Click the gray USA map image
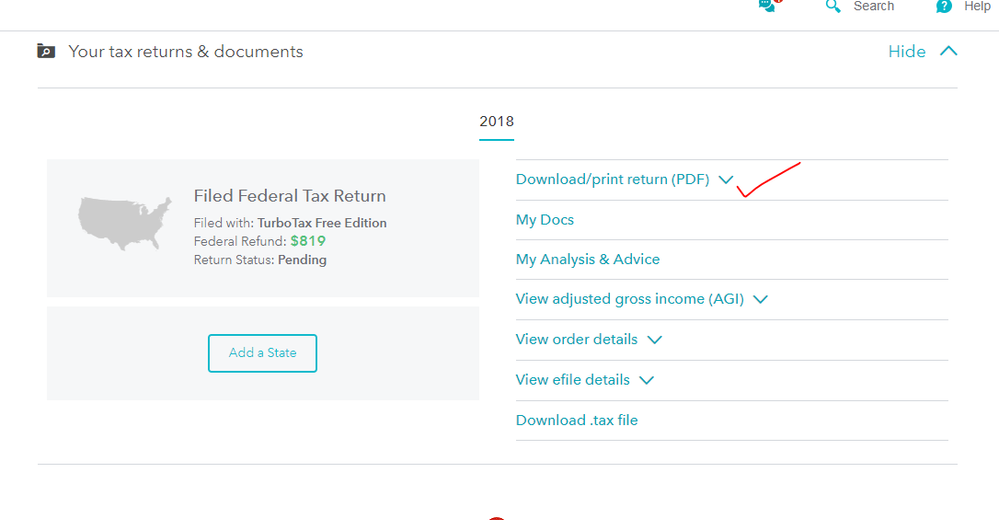This screenshot has width=999, height=520. pos(125,223)
